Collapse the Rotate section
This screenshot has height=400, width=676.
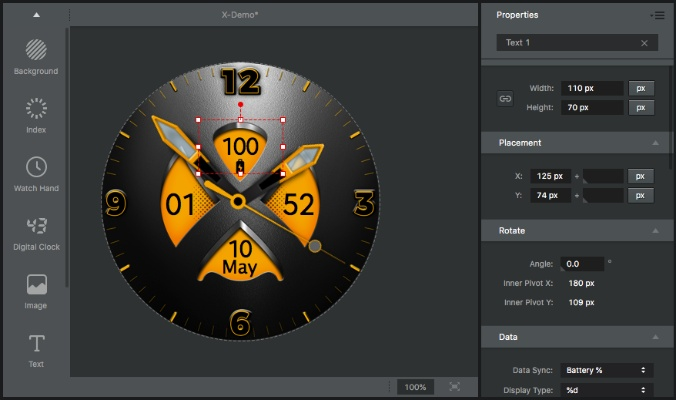coord(655,231)
